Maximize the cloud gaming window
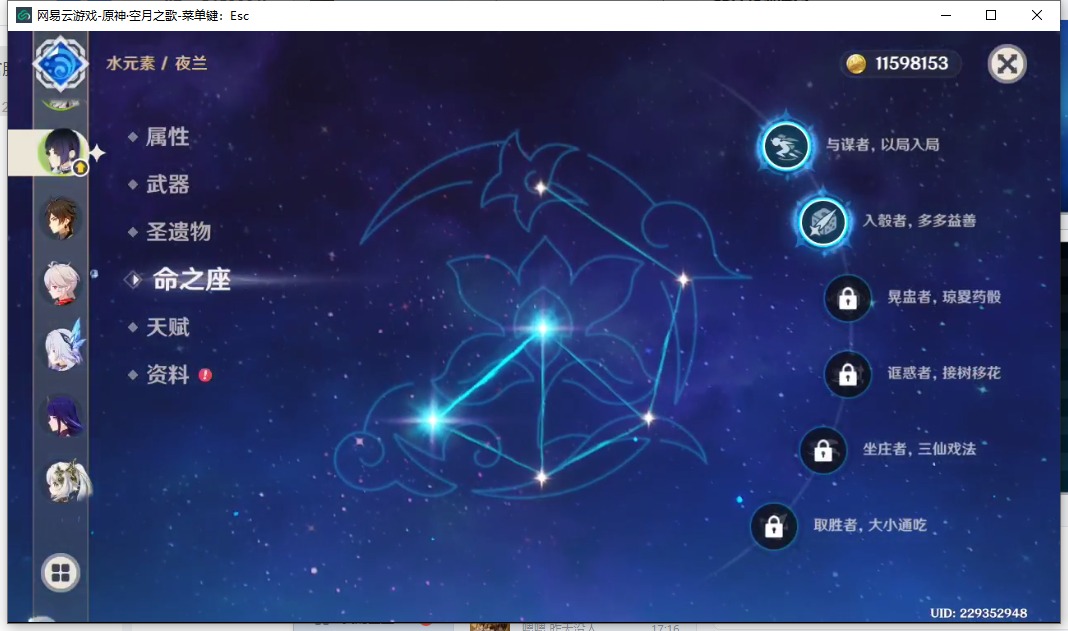Screen dimensions: 1068x631 tap(991, 15)
